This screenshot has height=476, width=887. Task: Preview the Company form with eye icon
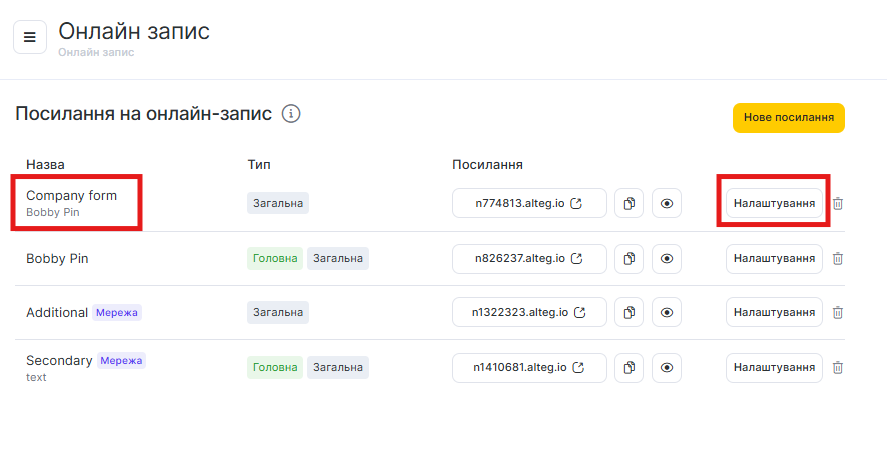[x=667, y=204]
